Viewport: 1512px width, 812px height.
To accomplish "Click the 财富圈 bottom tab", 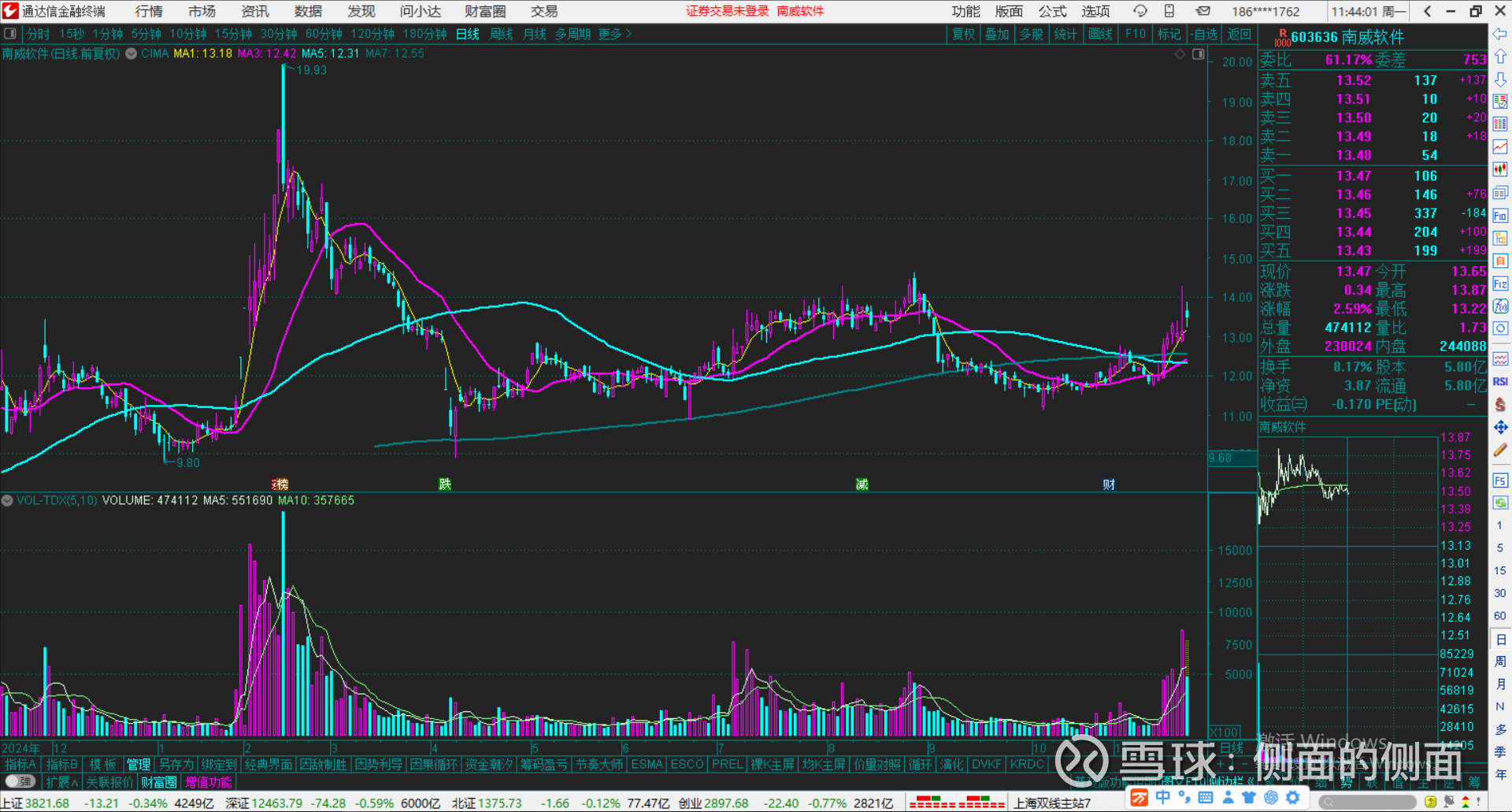I will point(158,782).
